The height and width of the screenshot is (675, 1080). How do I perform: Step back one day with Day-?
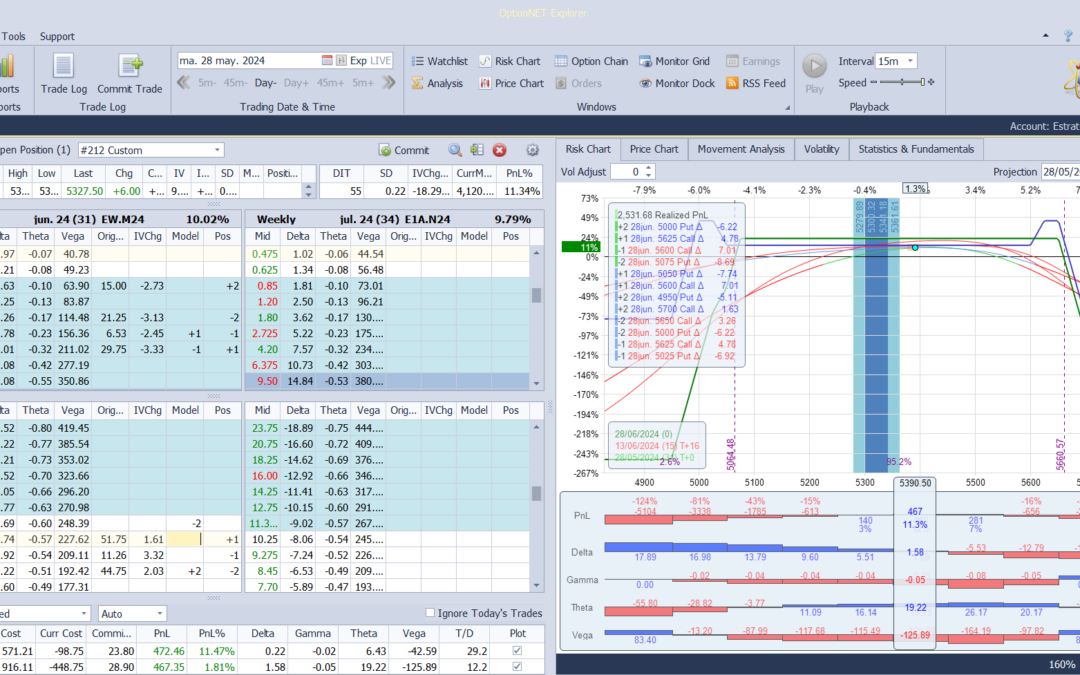coord(265,83)
